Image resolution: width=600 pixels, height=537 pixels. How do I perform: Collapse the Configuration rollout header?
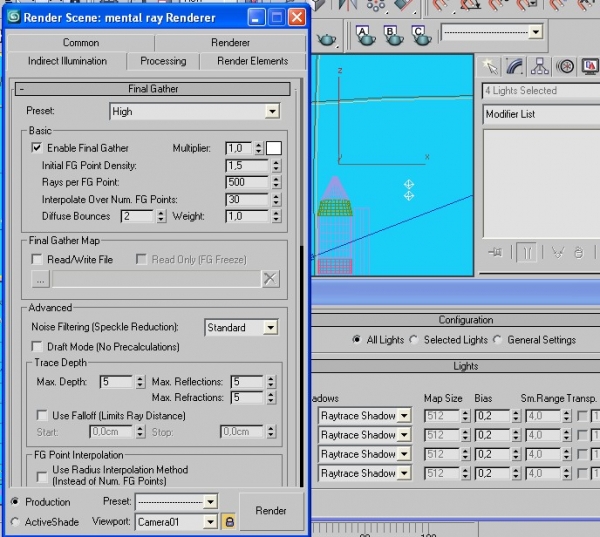(455, 320)
